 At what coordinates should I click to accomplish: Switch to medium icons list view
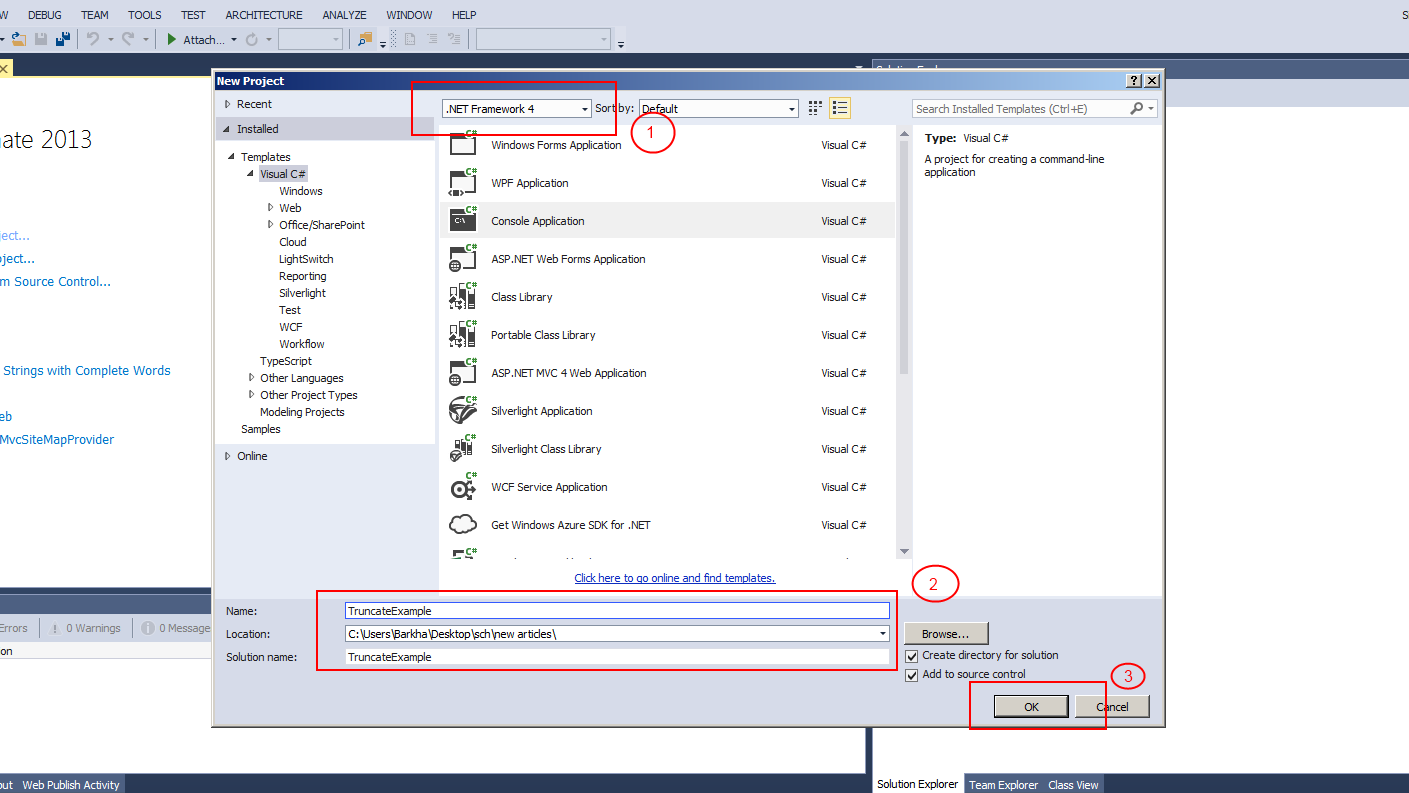pos(840,108)
